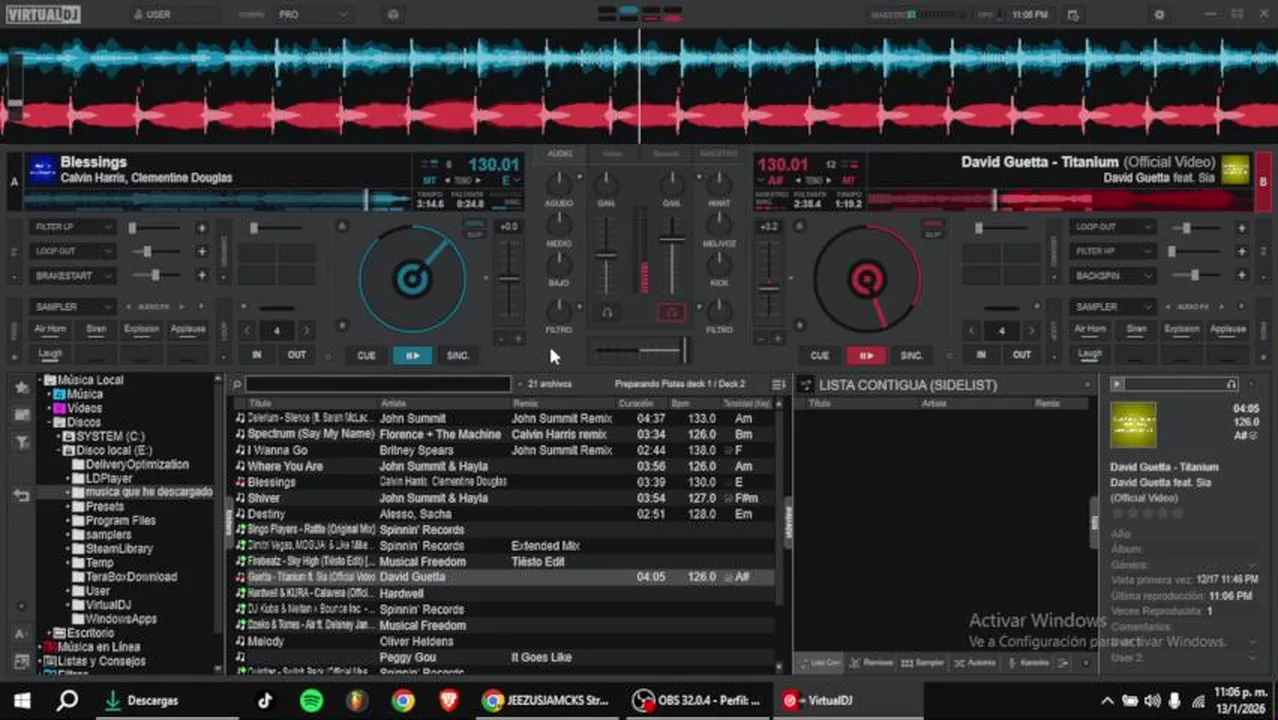The height and width of the screenshot is (720, 1278).
Task: Set loop OUT point on deck B
Action: tap(1021, 354)
